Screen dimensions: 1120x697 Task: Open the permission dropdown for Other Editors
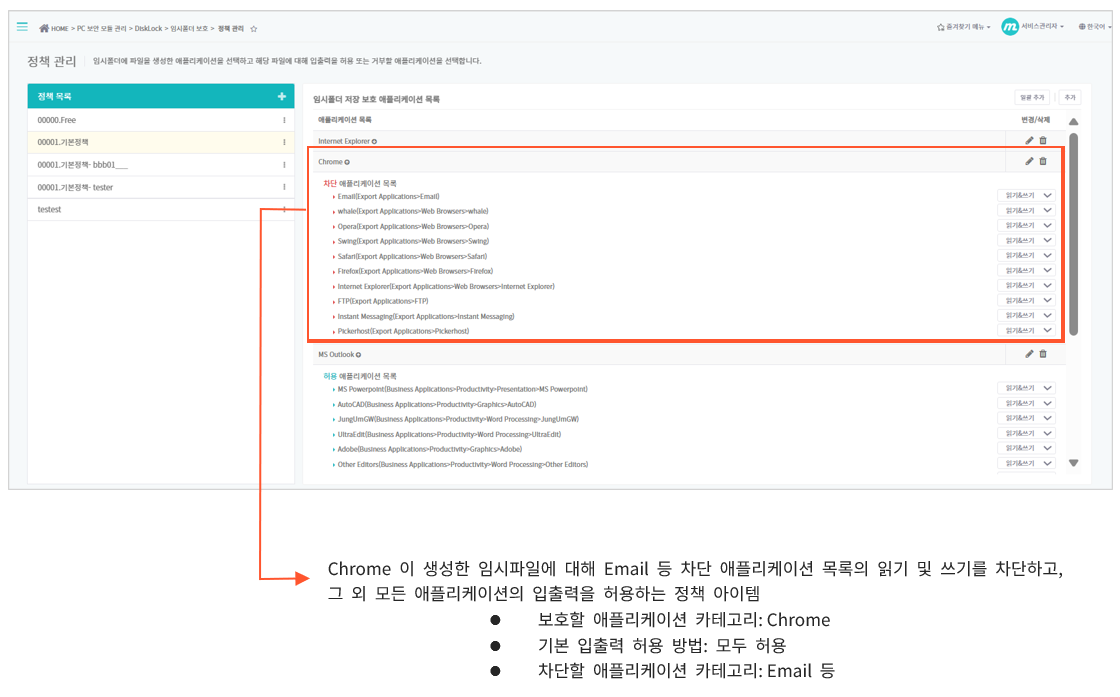1026,463
